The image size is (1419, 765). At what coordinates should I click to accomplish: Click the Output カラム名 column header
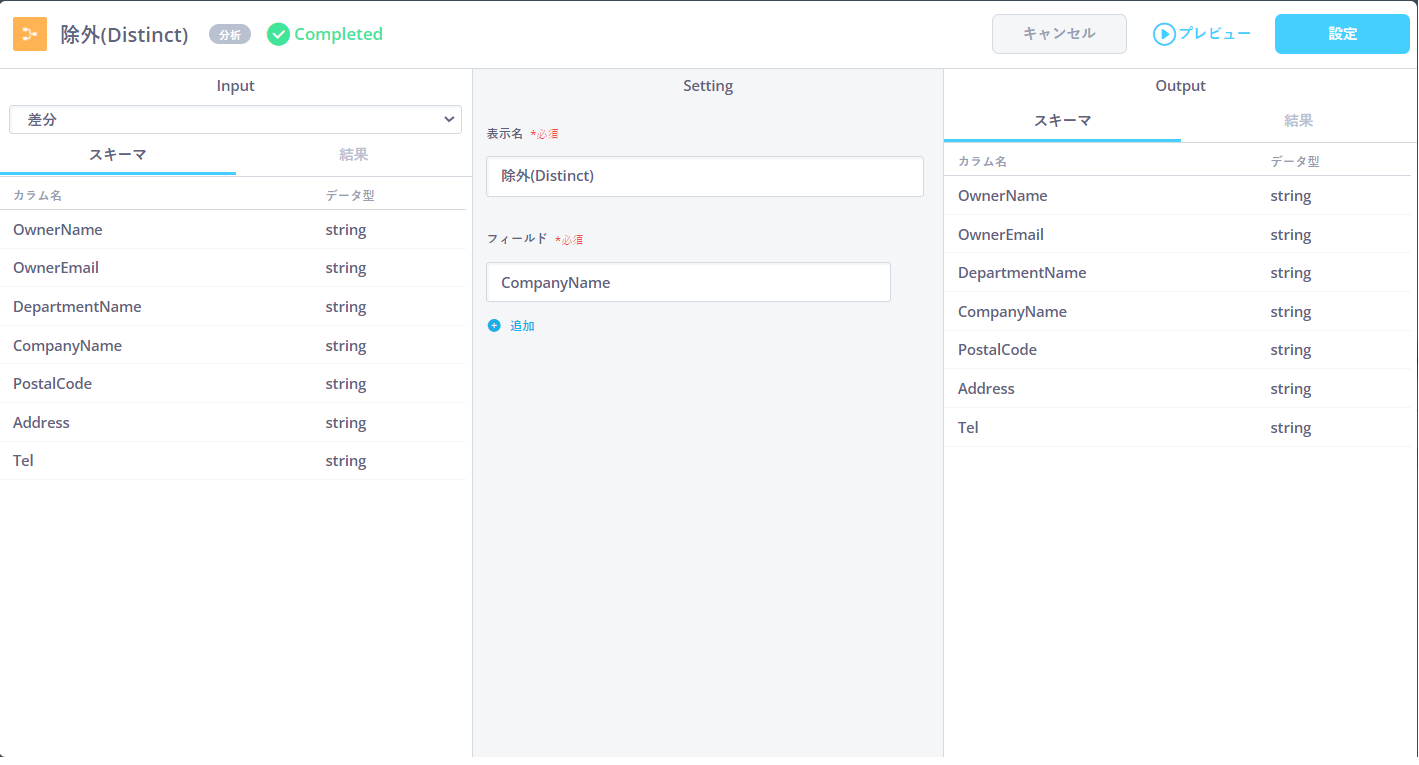982,161
